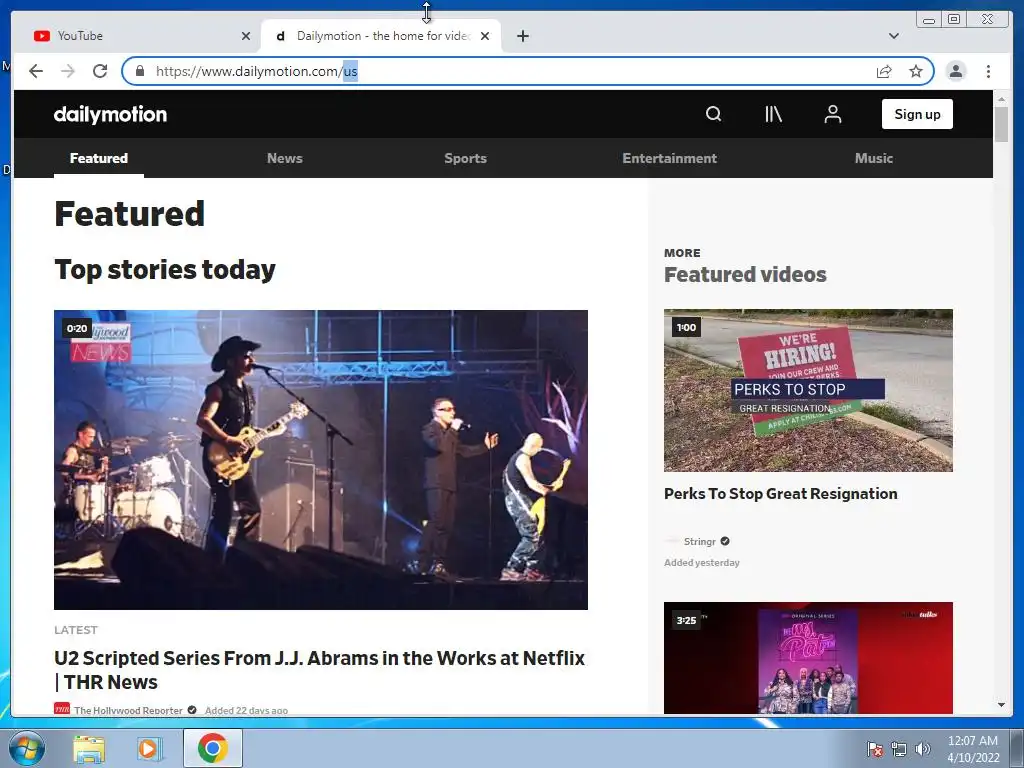Close the YouTube tab

(246, 36)
